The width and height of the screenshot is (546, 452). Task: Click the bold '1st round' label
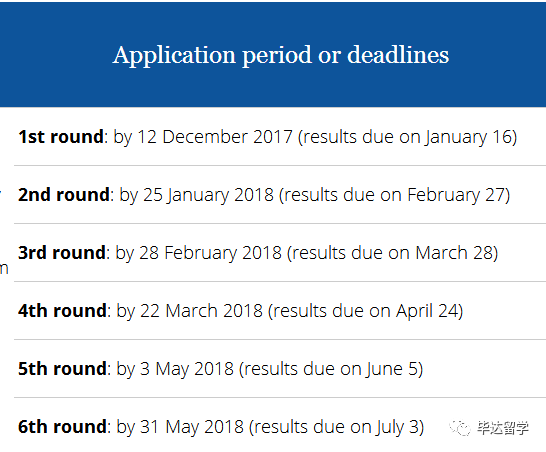click(x=61, y=137)
